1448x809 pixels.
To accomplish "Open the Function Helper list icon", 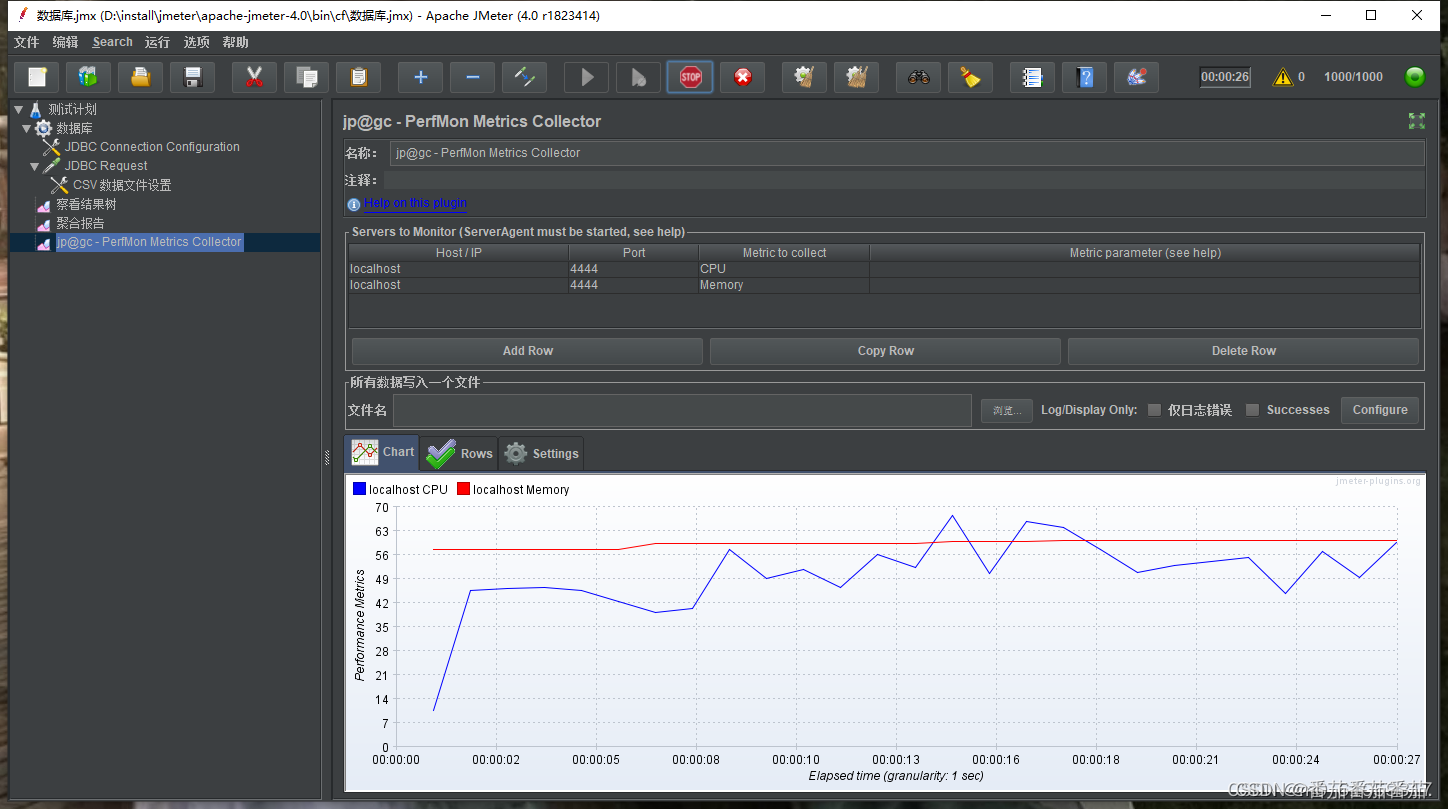I will tap(1033, 77).
